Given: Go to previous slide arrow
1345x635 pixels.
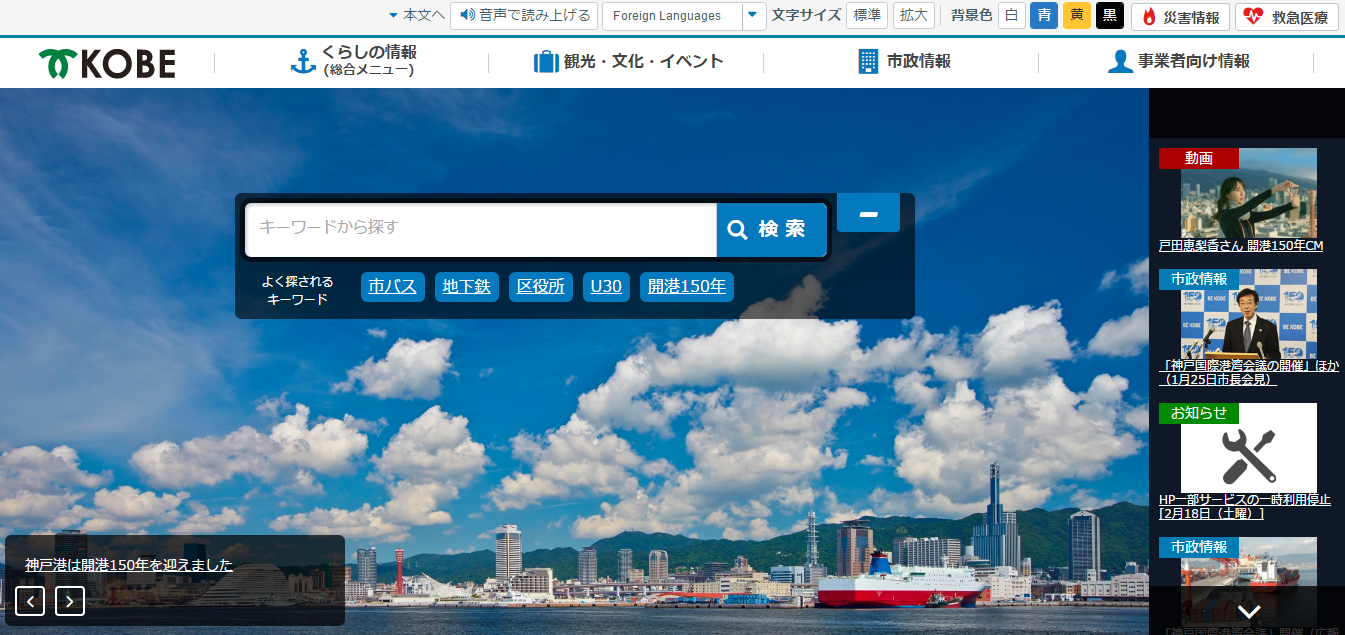Looking at the screenshot, I should [30, 601].
